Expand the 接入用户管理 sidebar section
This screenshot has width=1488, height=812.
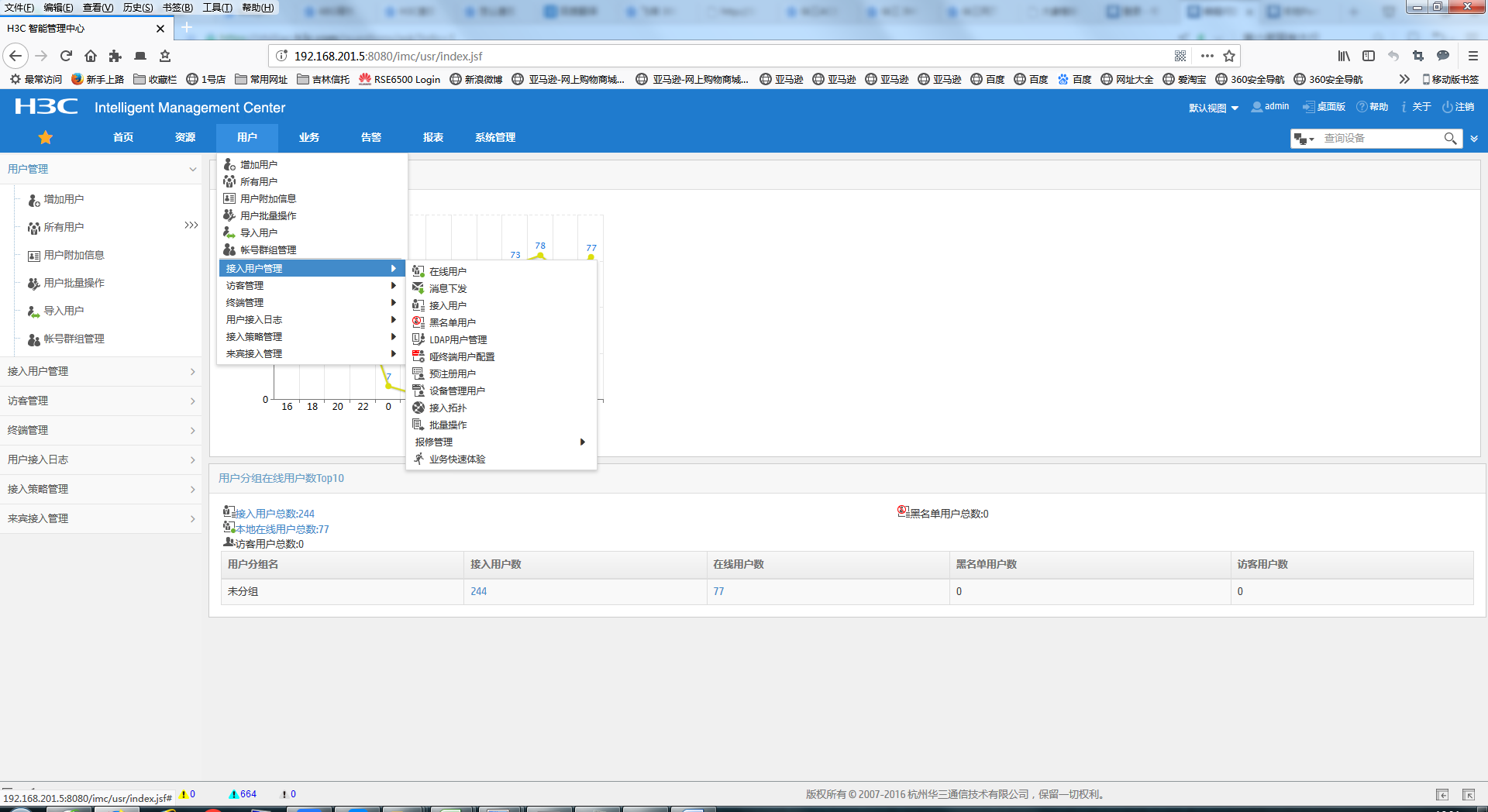(x=101, y=371)
